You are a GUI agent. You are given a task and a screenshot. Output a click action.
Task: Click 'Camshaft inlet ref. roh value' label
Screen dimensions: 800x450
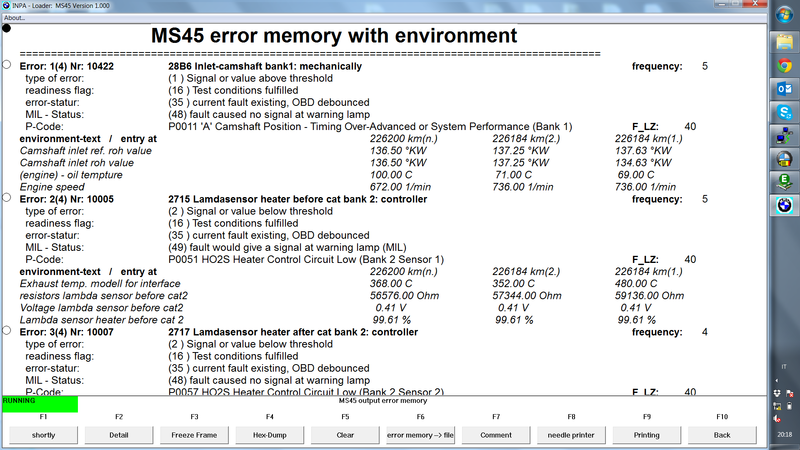pos(86,151)
